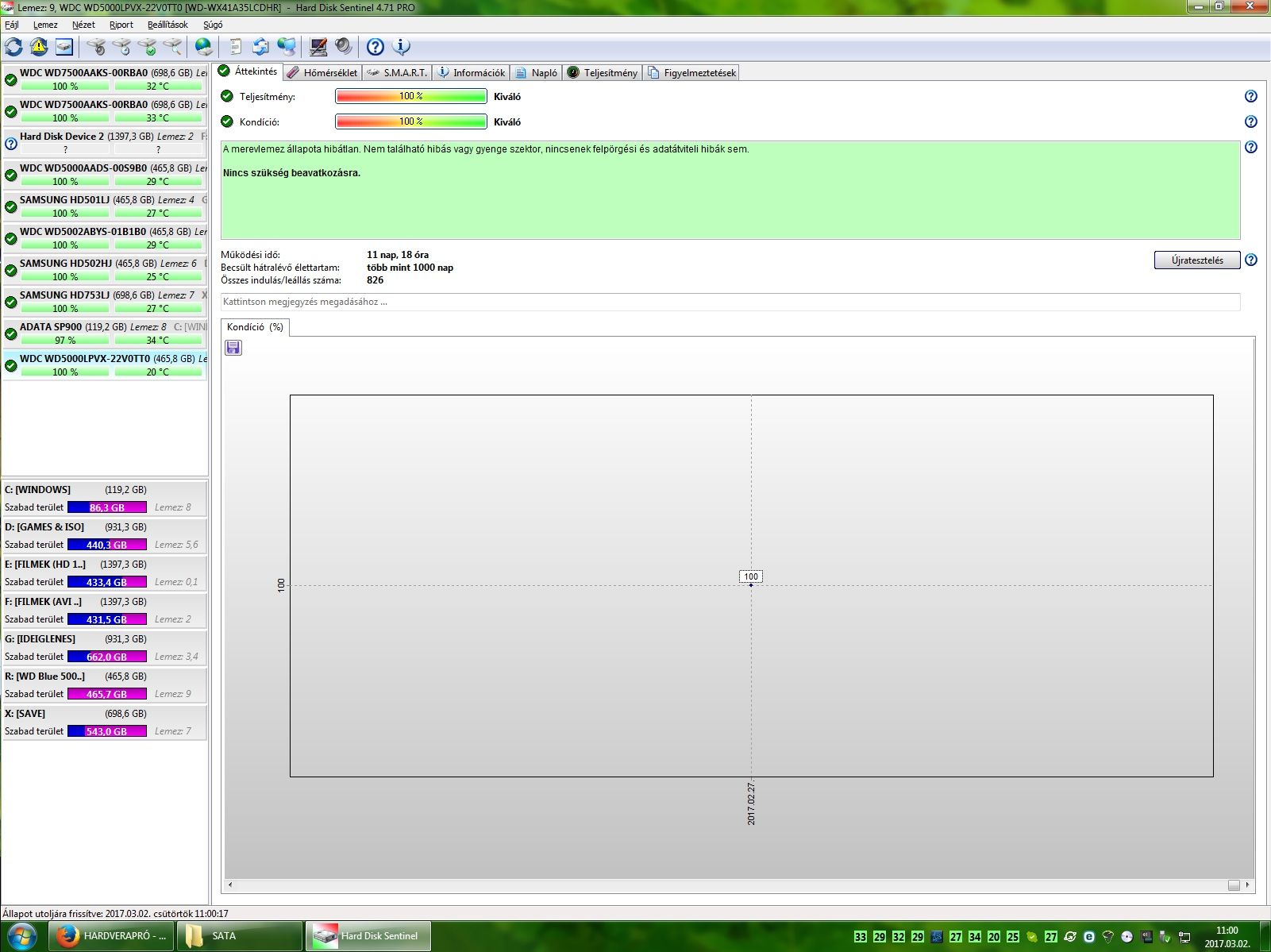Switch to the Teljesítmény tab
The height and width of the screenshot is (952, 1271).
pyautogui.click(x=602, y=72)
